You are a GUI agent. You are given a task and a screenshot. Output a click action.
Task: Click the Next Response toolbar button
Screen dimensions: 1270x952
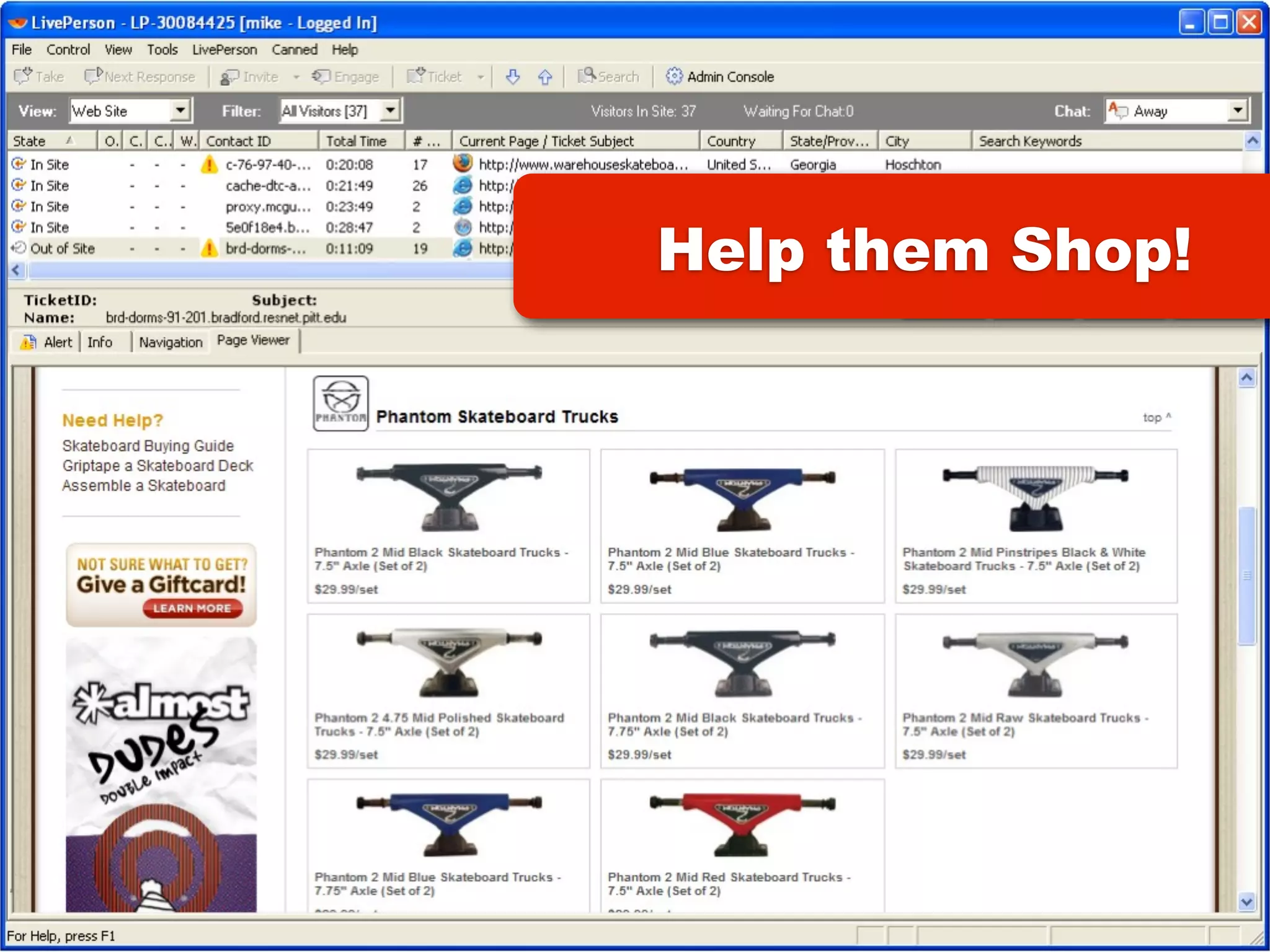pos(140,76)
